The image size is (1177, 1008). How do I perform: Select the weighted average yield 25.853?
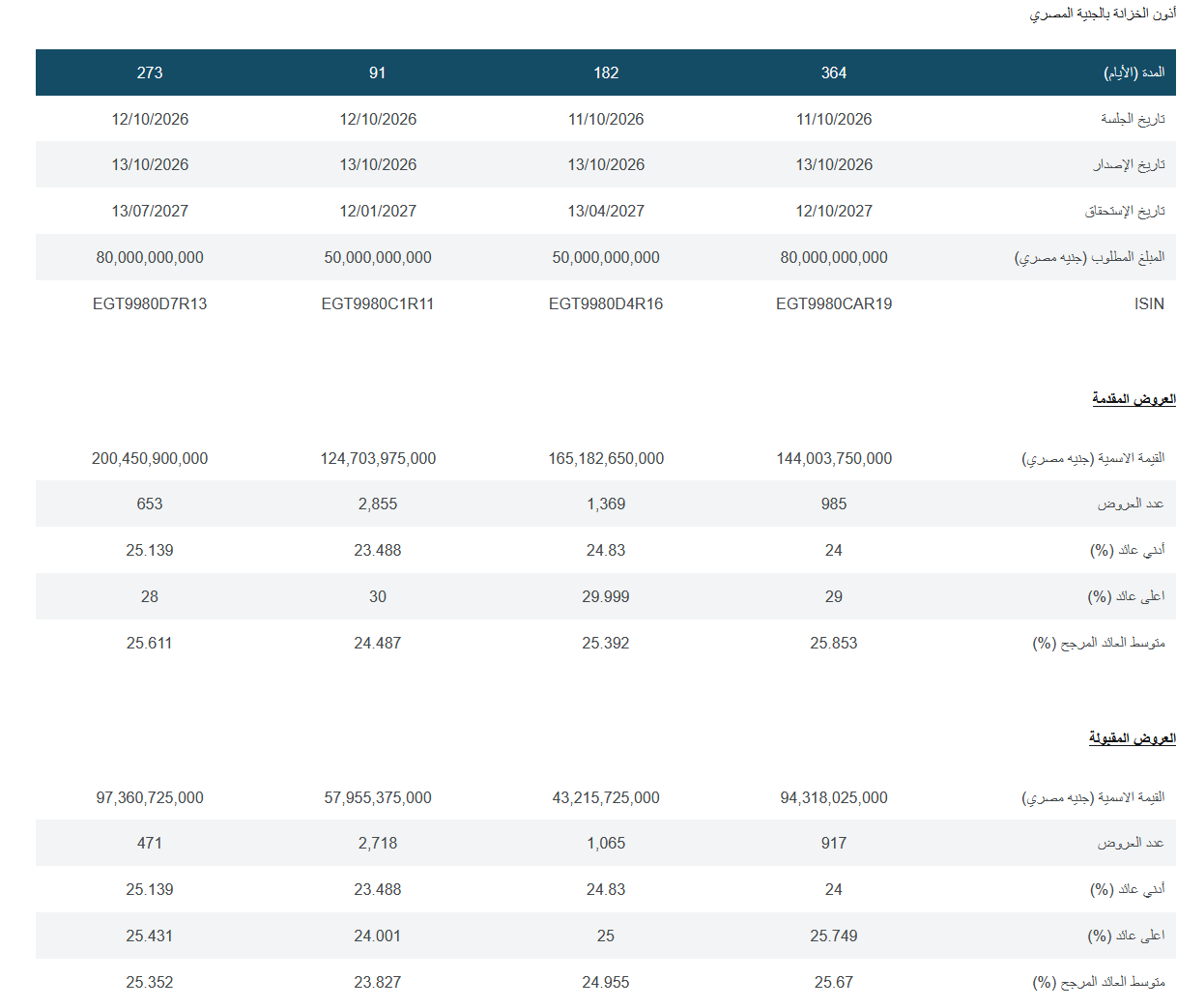click(834, 643)
